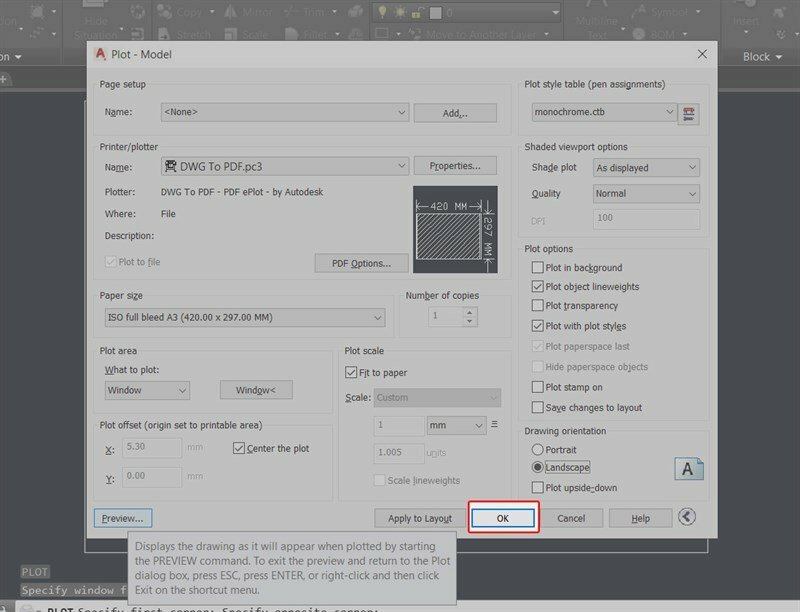The height and width of the screenshot is (612, 800).
Task: Uncheck Center the plot
Action: click(x=239, y=448)
